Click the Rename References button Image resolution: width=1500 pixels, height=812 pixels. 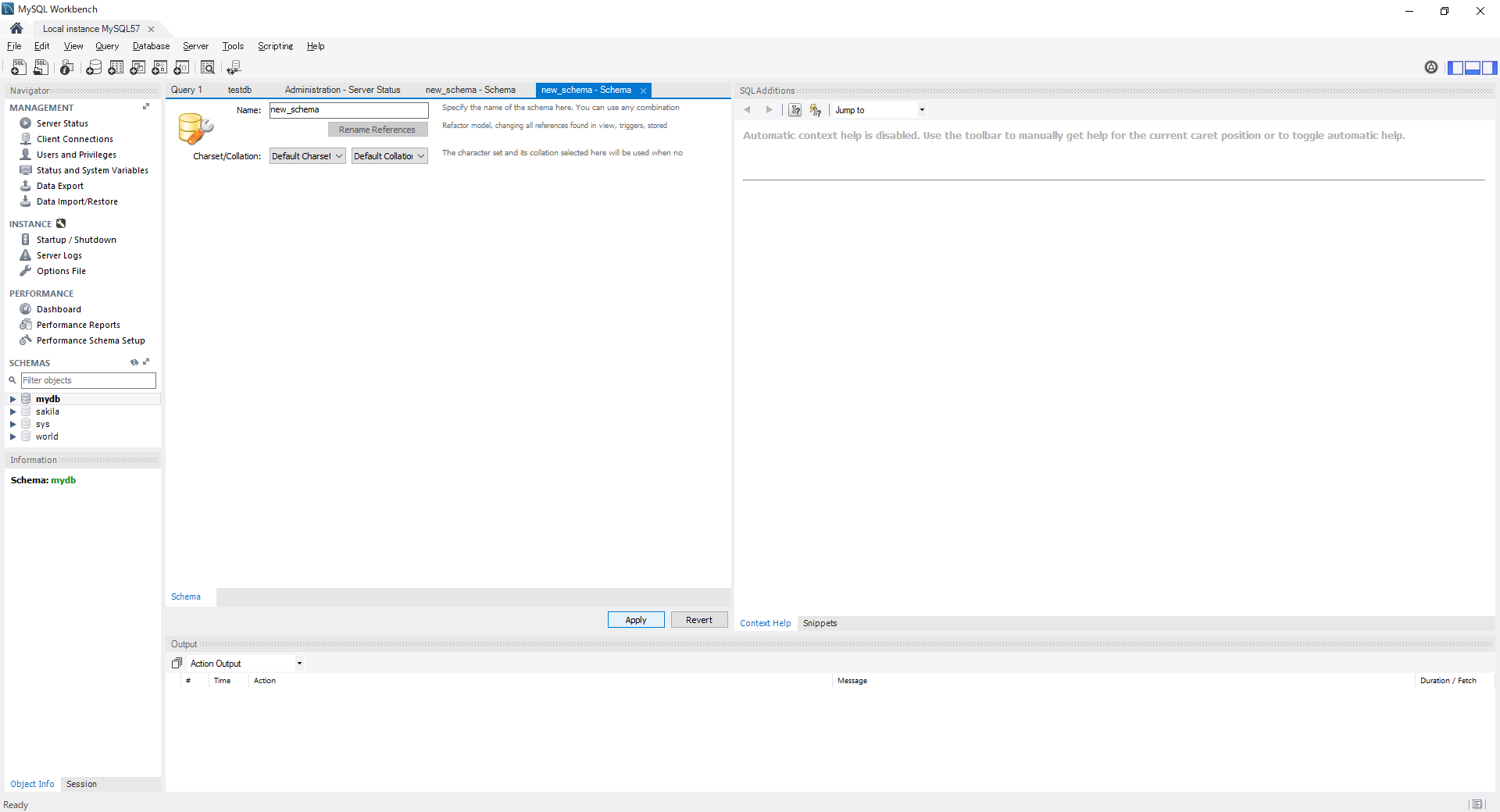point(377,130)
